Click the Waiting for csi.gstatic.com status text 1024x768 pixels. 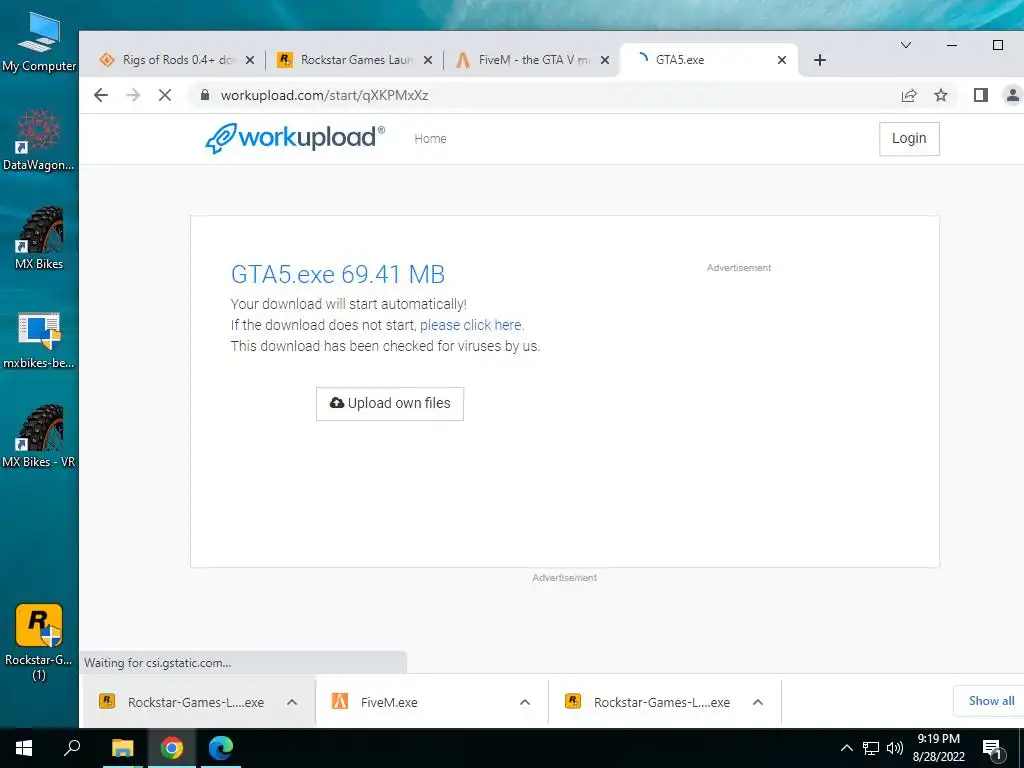[157, 663]
